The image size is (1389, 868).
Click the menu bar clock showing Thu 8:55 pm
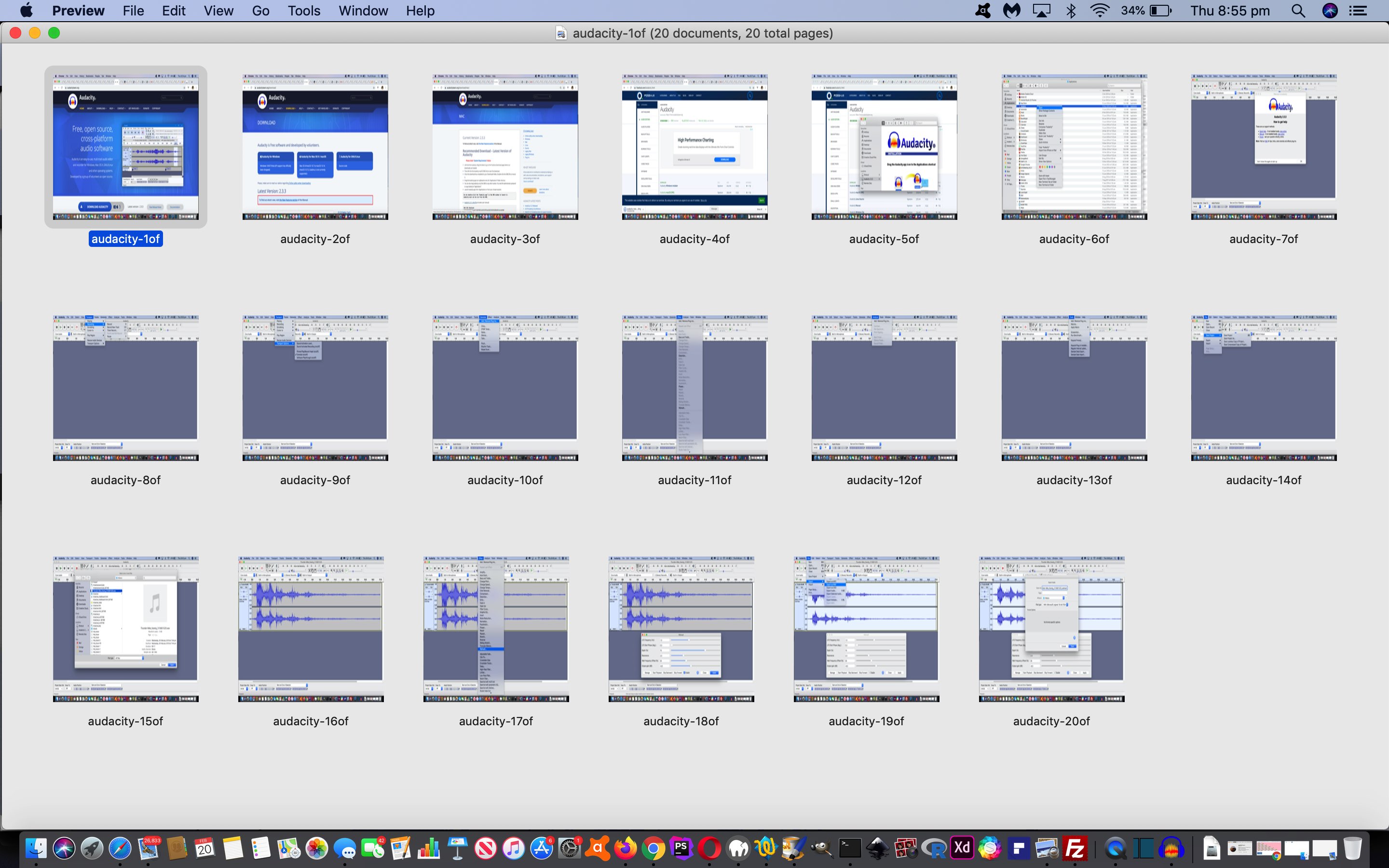[x=1230, y=10]
